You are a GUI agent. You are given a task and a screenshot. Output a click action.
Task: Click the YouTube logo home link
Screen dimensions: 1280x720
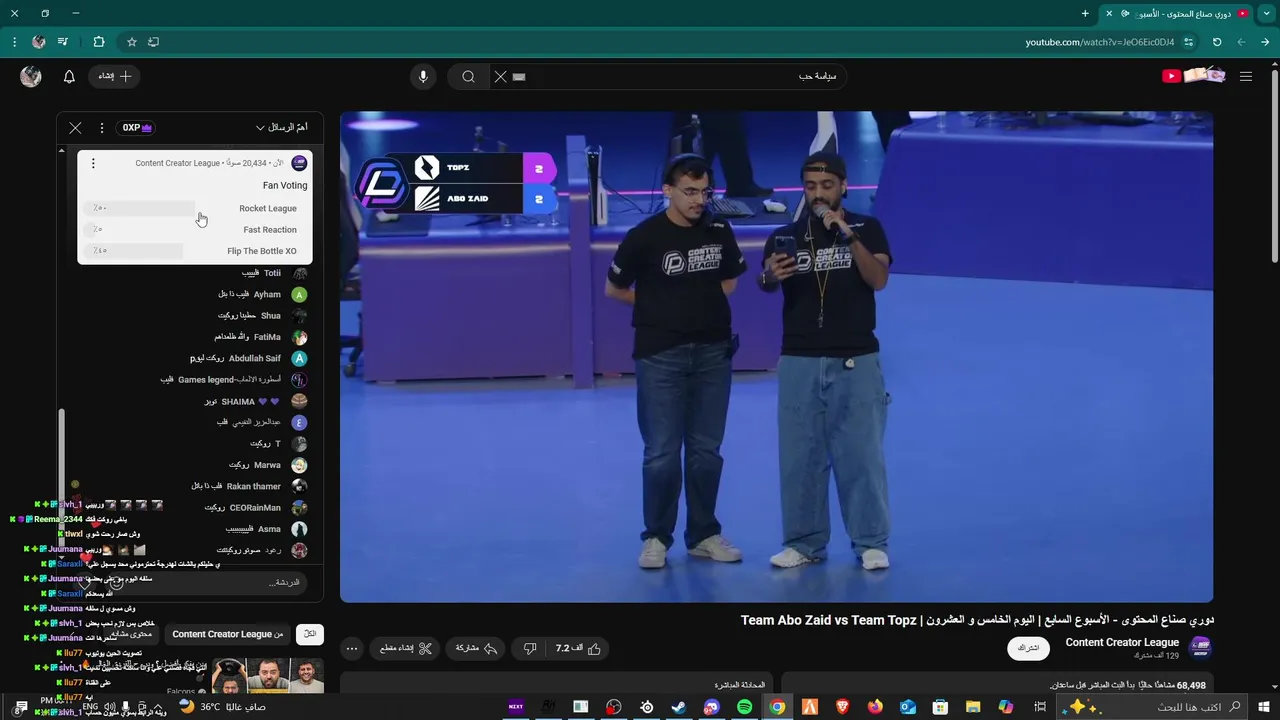click(x=1194, y=76)
